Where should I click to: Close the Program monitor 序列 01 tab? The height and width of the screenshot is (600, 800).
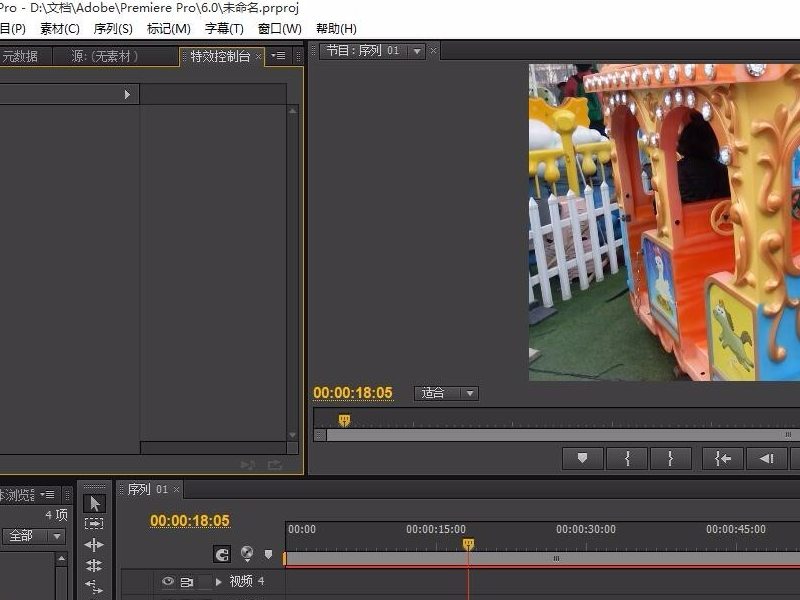pos(433,51)
